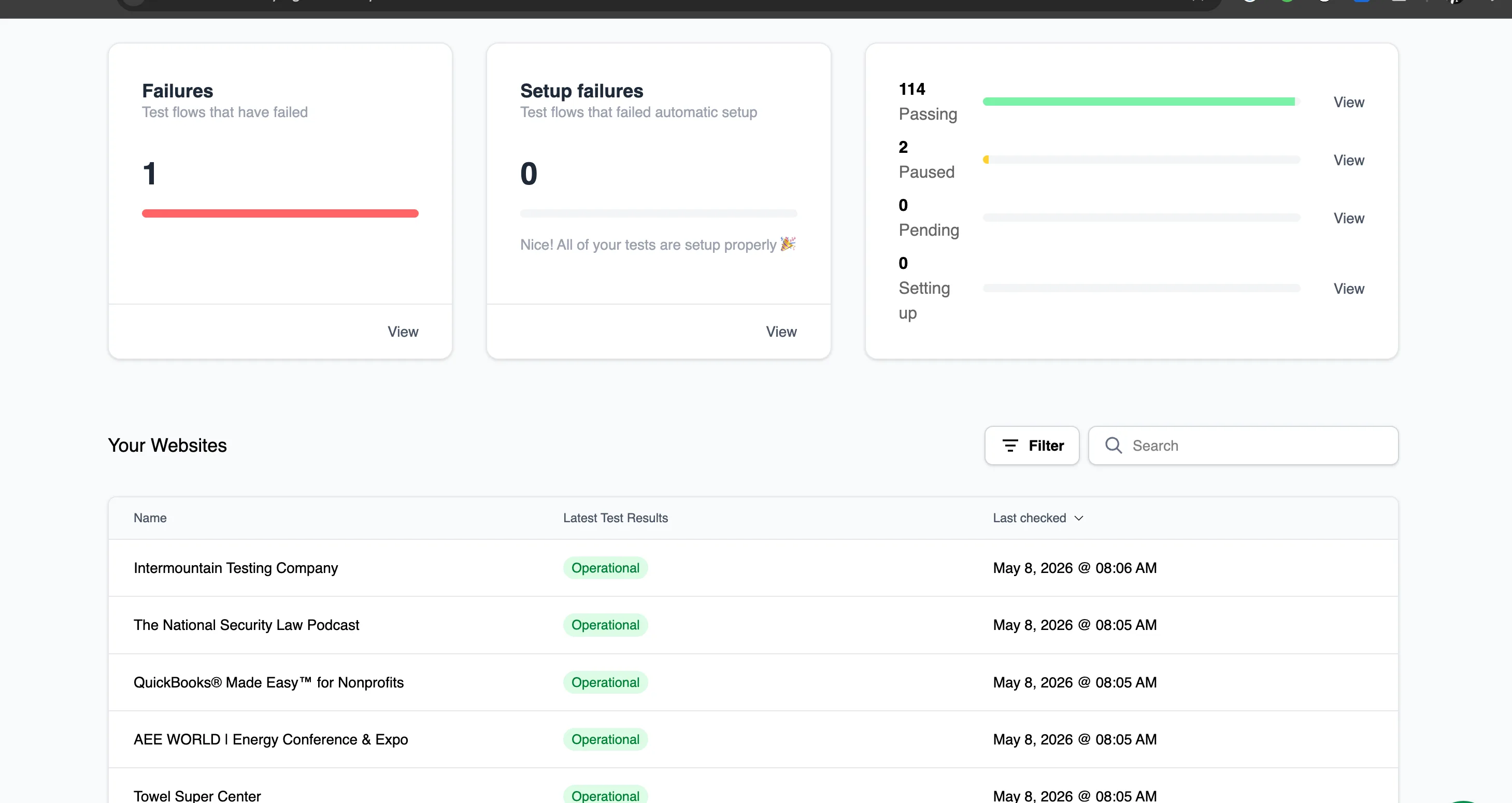Click the Failures card heading
1512x803 pixels.
177,91
